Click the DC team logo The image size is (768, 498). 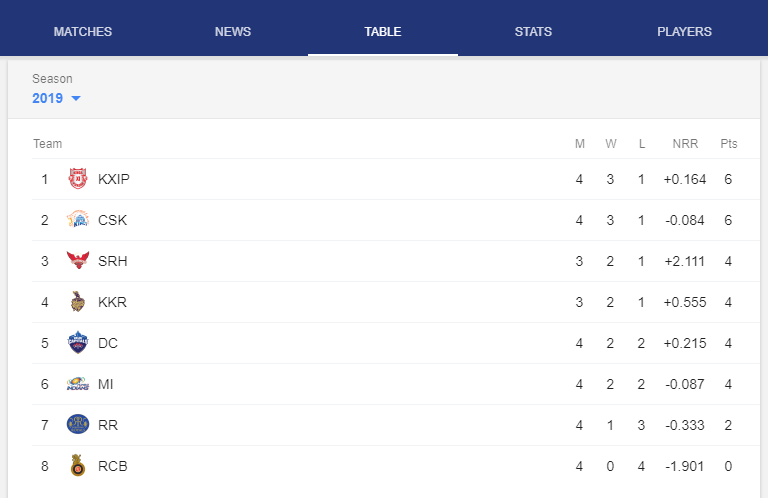pyautogui.click(x=78, y=343)
